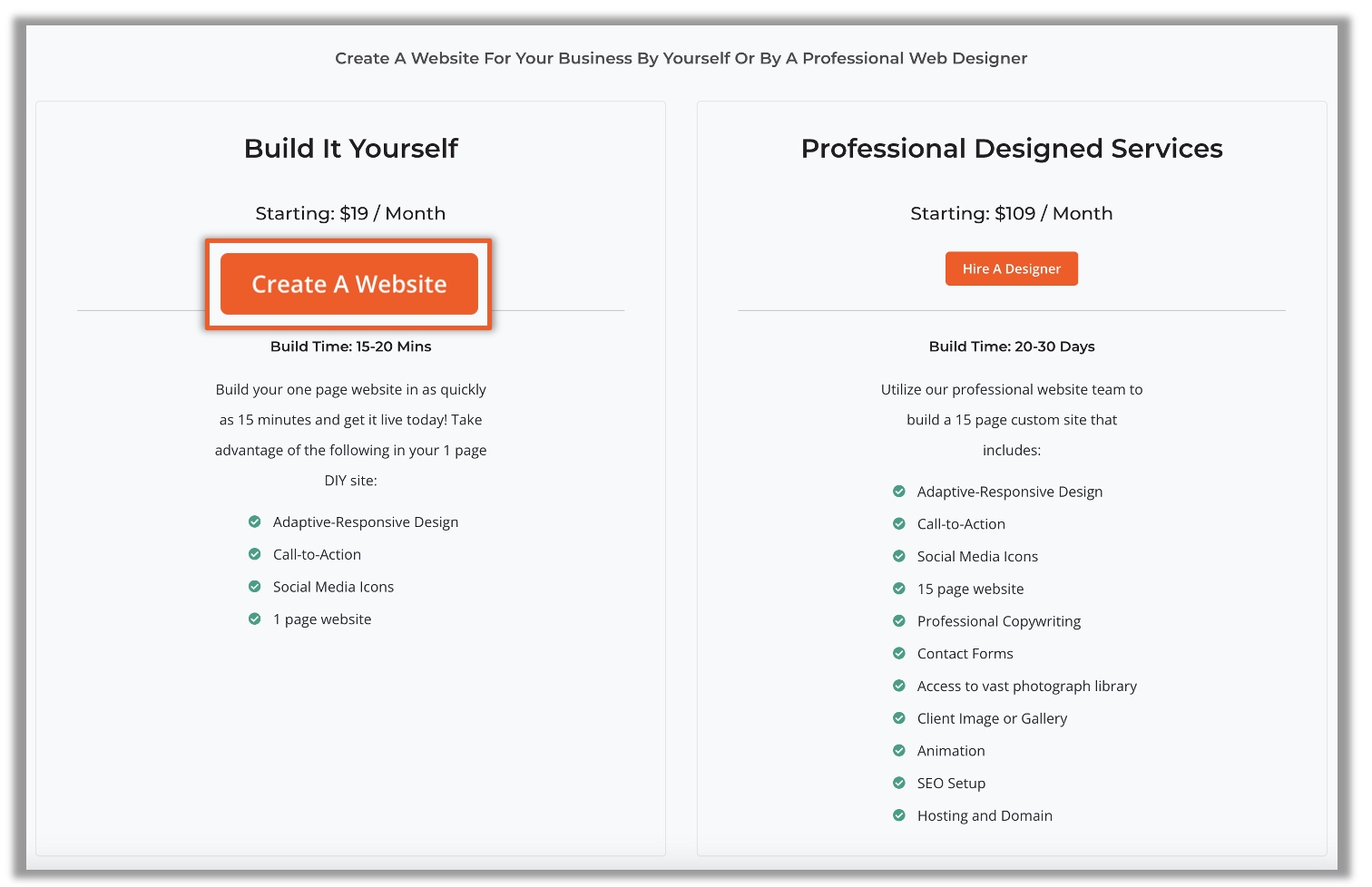Click the Starting: $19 / Month price text
Screen dimensions: 1372x887
350,213
